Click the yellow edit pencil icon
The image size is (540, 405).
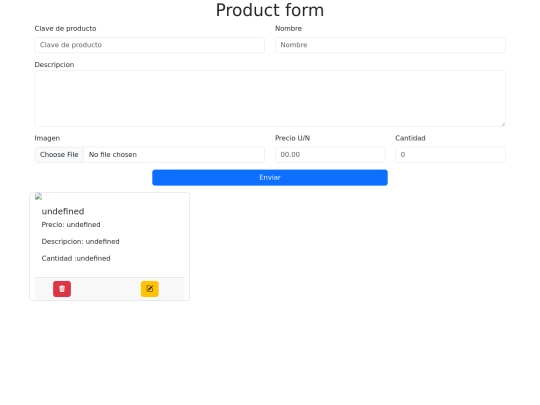coord(150,289)
